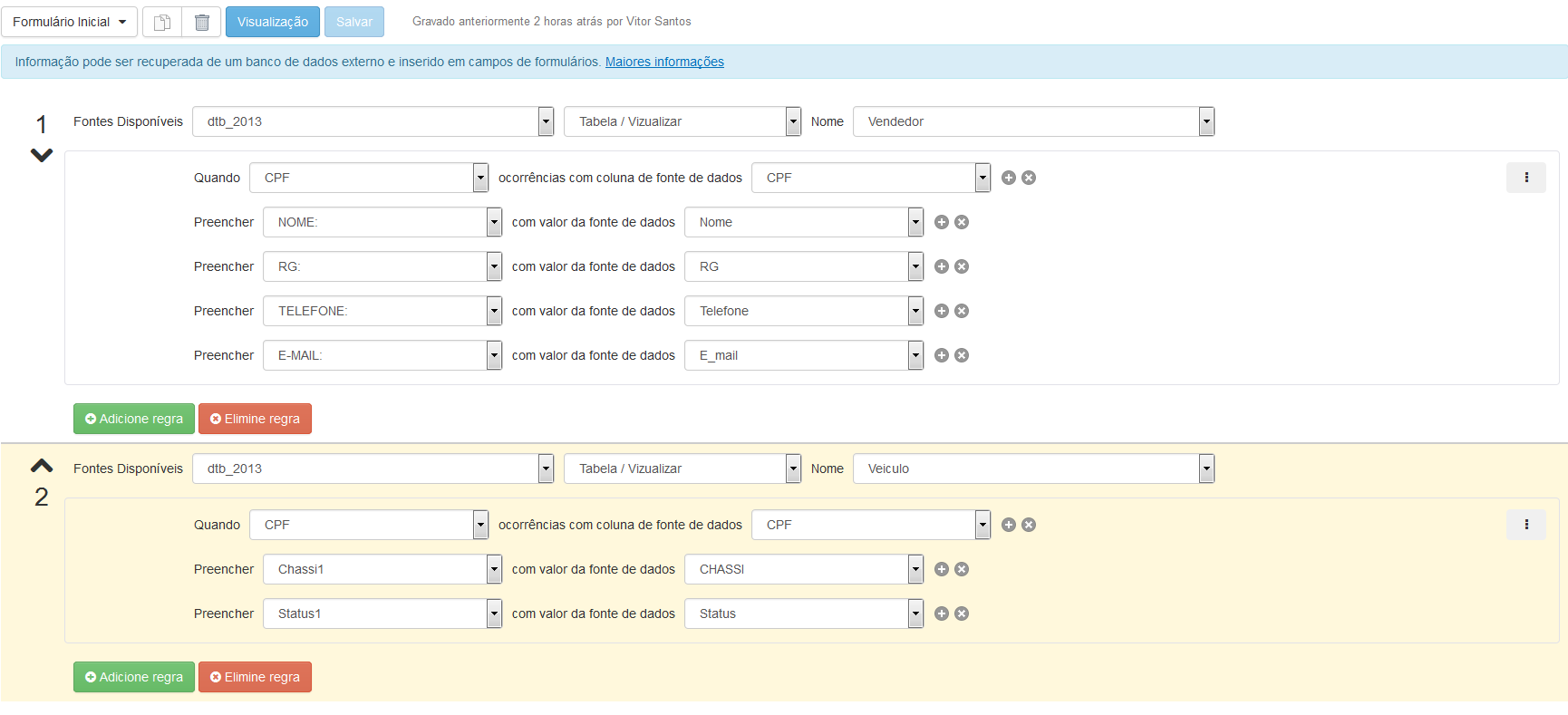Click Elimine regra under rule 1
This screenshot has height=715, width=1568.
[255, 419]
